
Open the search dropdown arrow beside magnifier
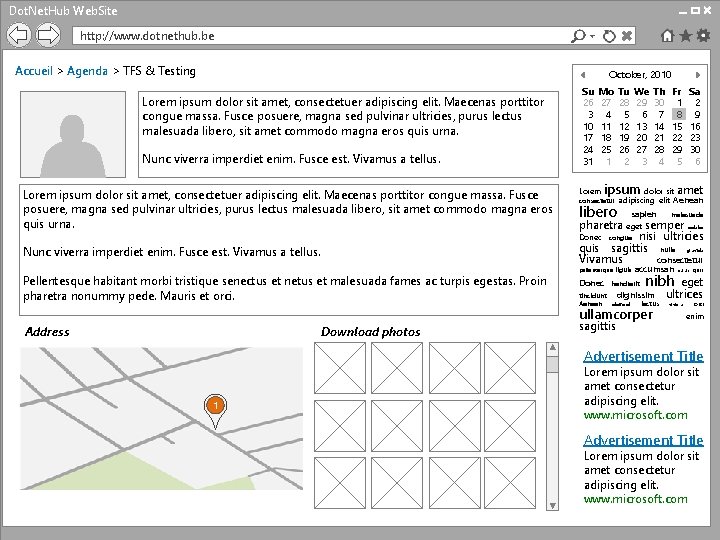(x=592, y=36)
